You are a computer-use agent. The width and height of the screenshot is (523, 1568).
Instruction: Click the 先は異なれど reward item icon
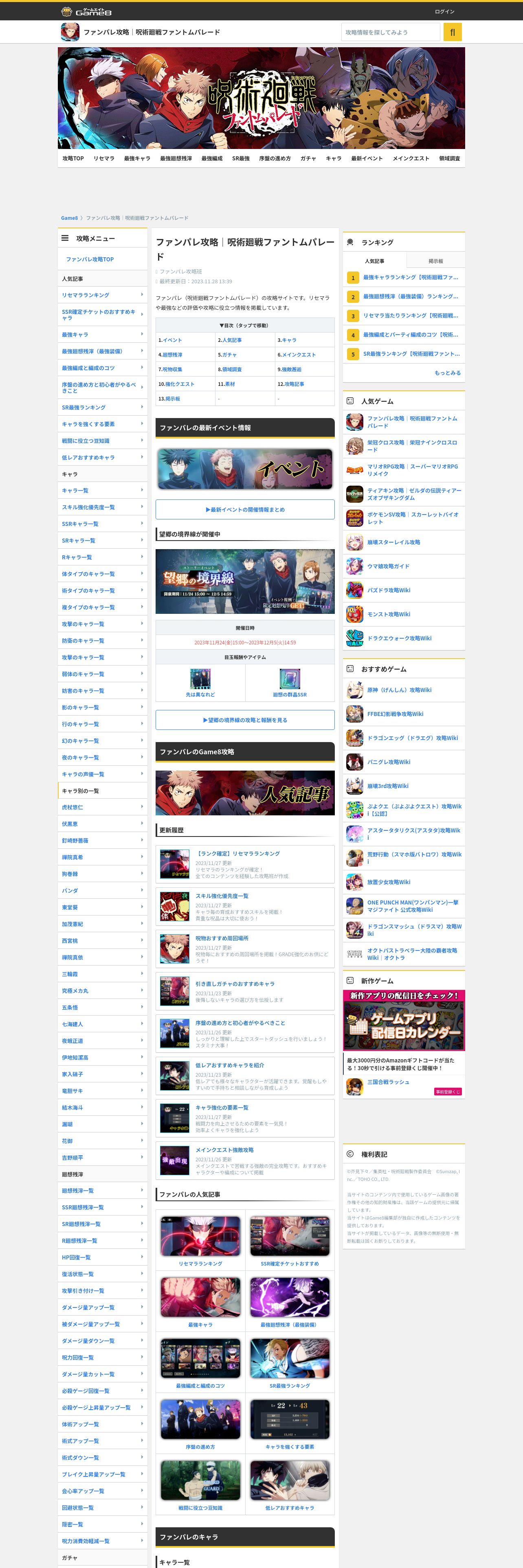[200, 679]
